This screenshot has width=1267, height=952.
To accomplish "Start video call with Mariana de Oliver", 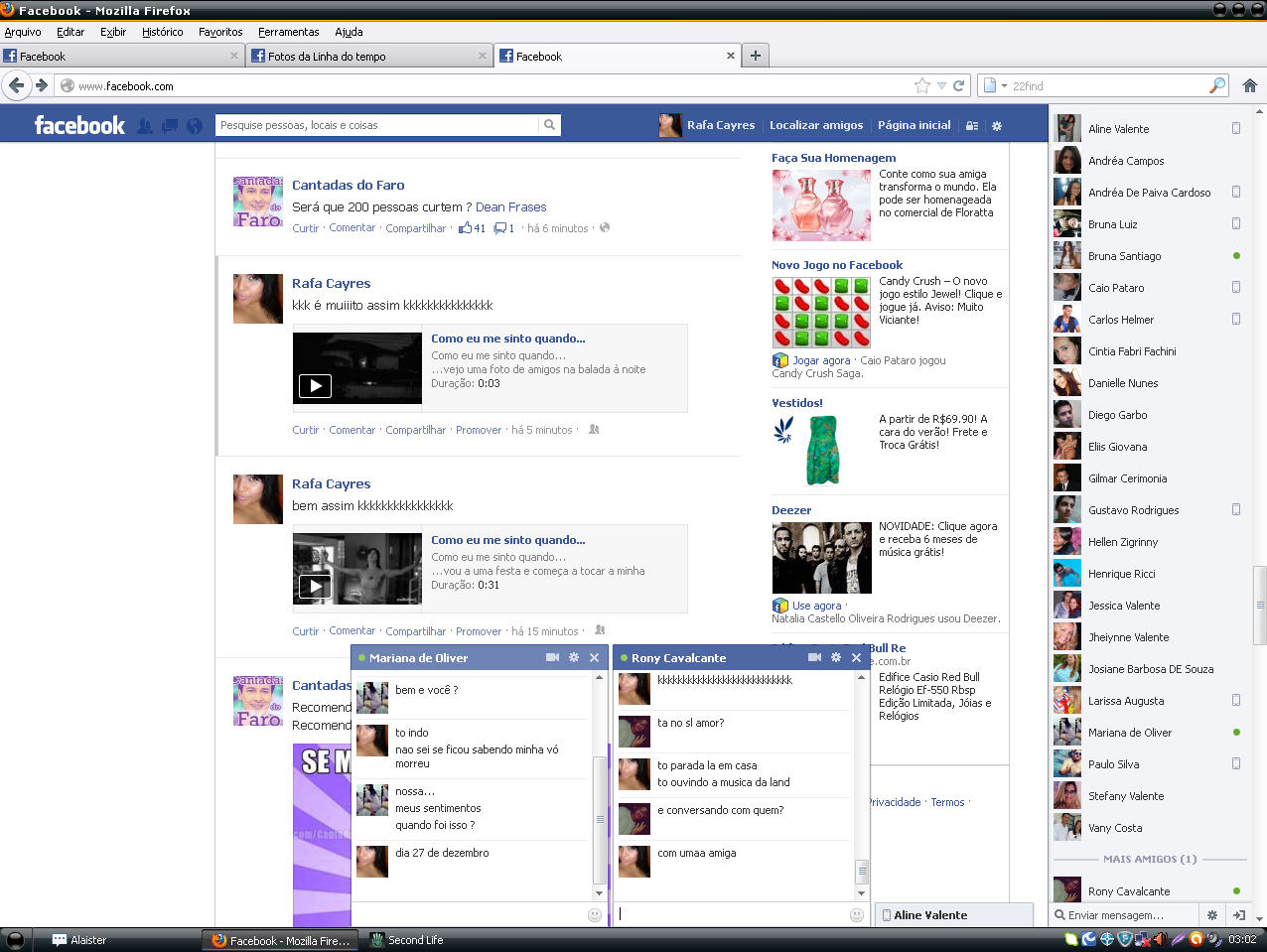I will [x=552, y=657].
